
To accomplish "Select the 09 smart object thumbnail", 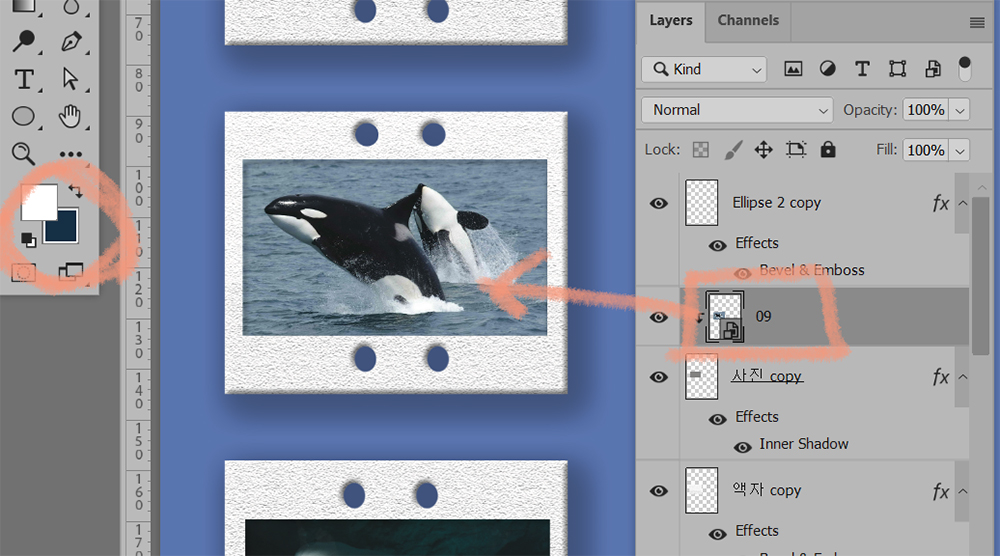I will pyautogui.click(x=725, y=317).
